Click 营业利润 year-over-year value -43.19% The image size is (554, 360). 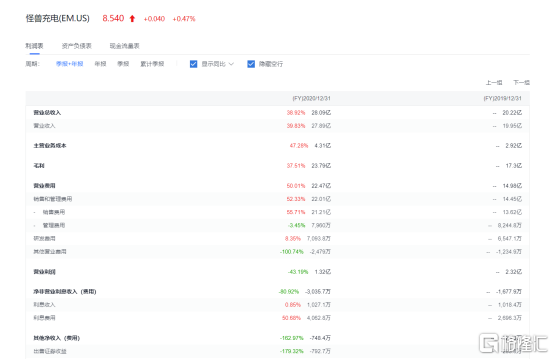pos(297,272)
